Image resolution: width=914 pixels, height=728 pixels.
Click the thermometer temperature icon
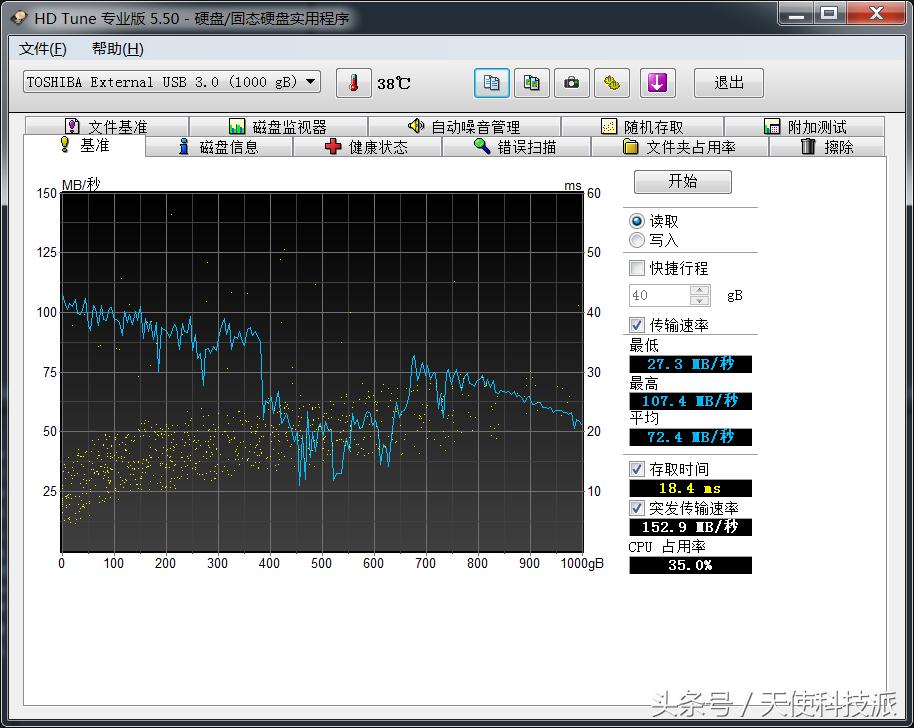(353, 83)
